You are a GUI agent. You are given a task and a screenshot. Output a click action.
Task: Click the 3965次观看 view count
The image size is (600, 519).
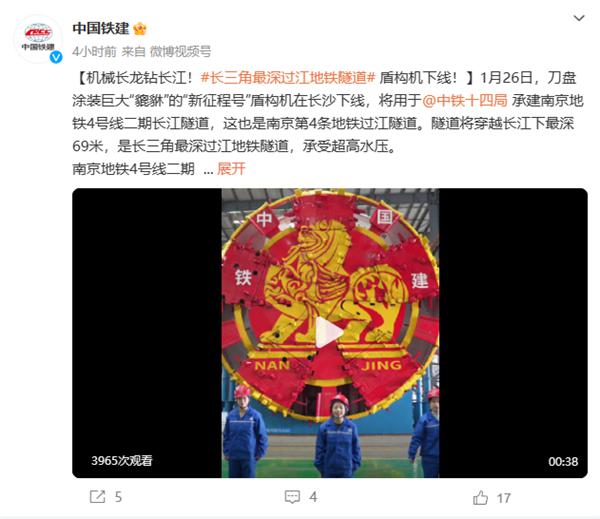[122, 460]
